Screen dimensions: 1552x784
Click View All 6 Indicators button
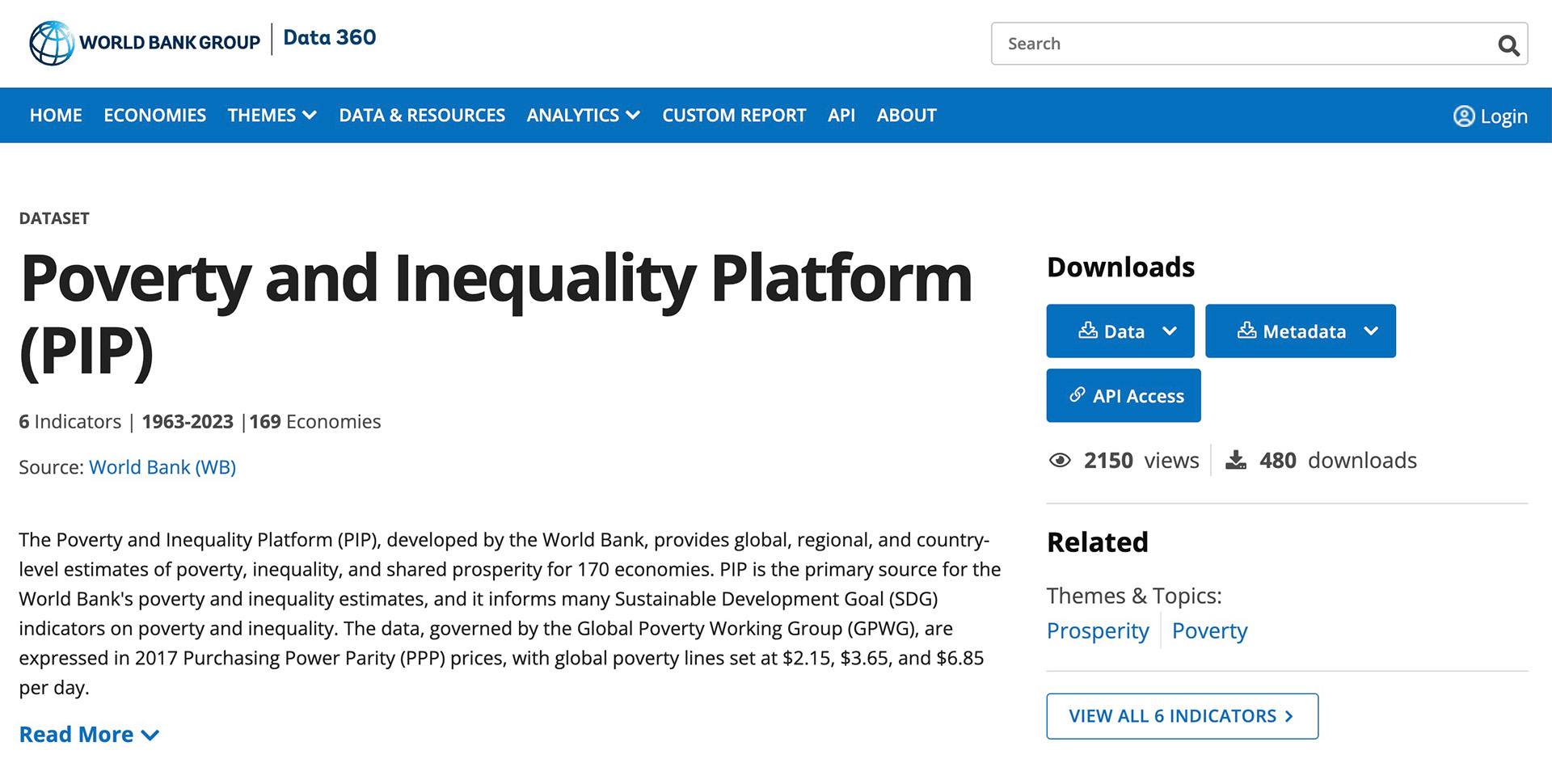tap(1183, 716)
